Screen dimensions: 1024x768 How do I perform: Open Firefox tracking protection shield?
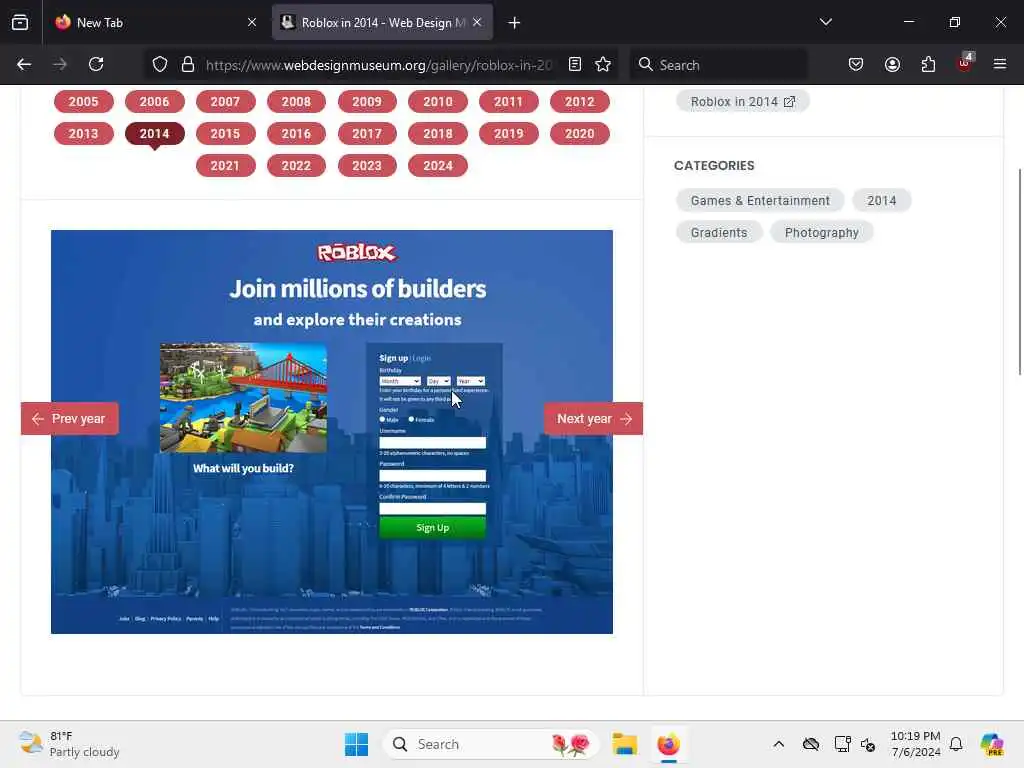point(160,64)
